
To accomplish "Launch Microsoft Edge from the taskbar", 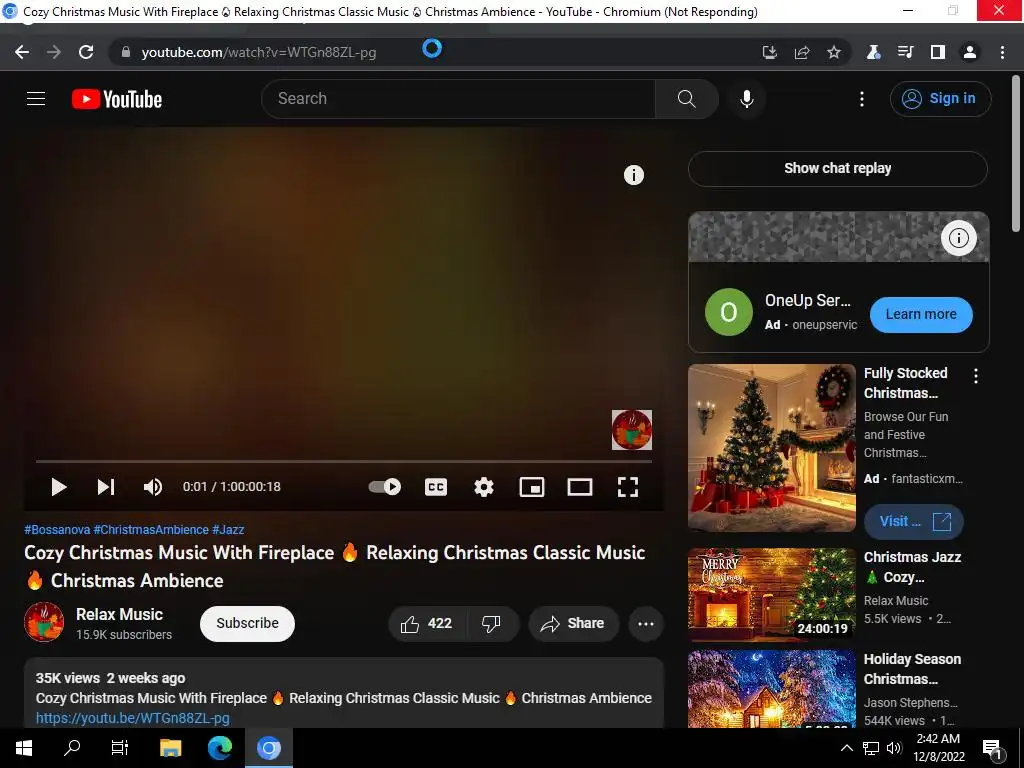I will tap(219, 748).
